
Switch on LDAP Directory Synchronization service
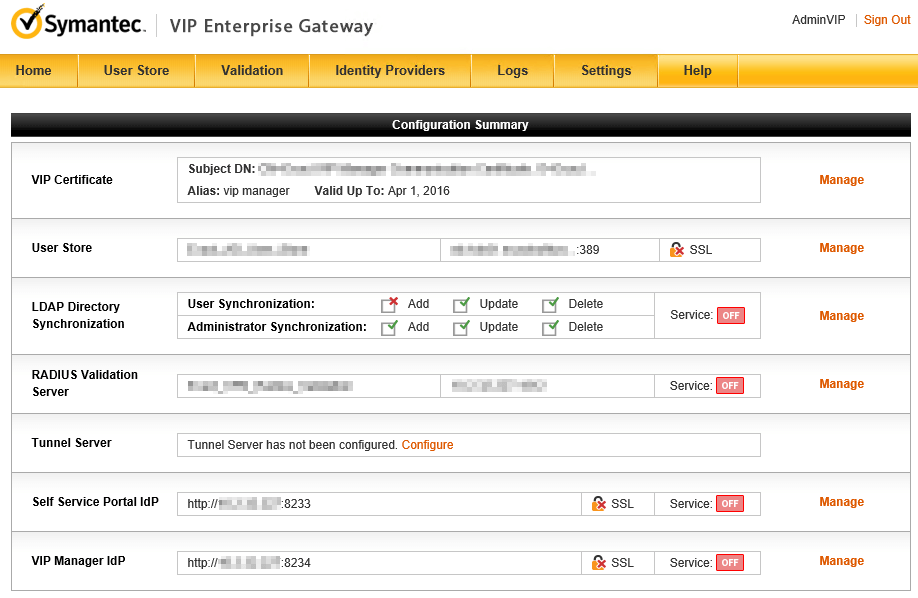(x=731, y=316)
